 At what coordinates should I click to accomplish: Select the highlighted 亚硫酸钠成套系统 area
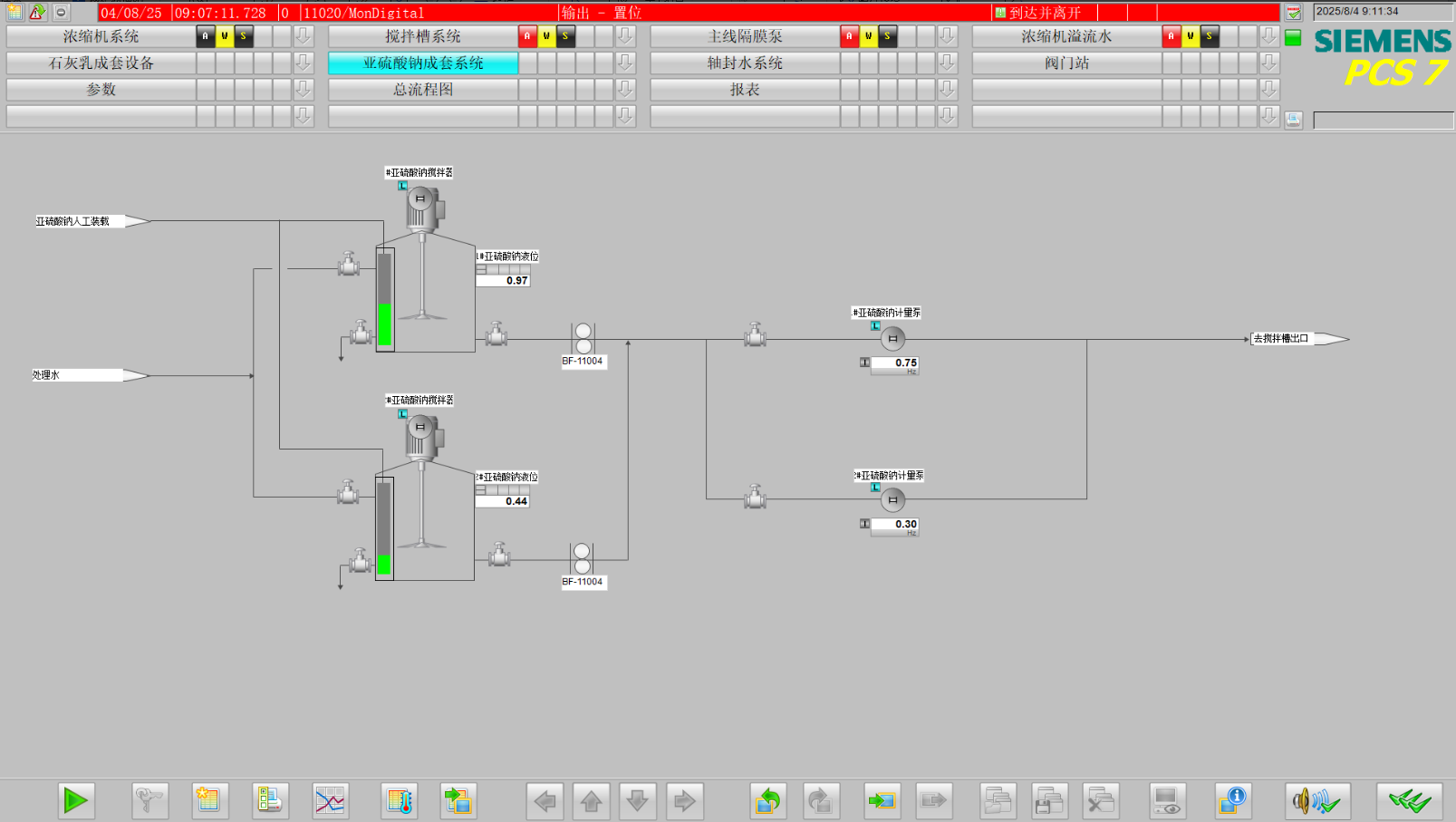pos(423,63)
